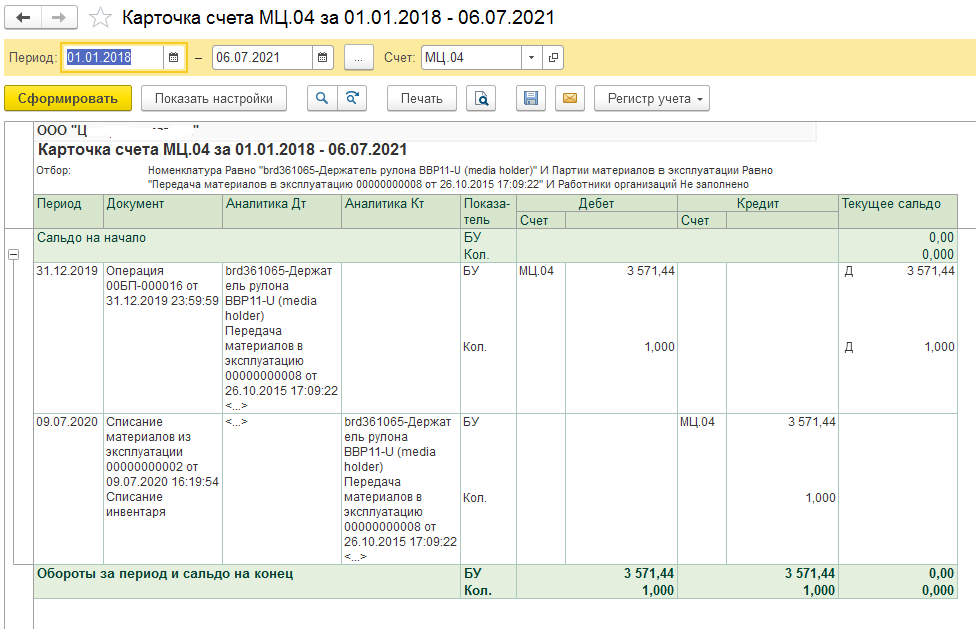Click current balance Д 3 571,44 cell
Screen dimensions: 976x629
[x=898, y=271]
